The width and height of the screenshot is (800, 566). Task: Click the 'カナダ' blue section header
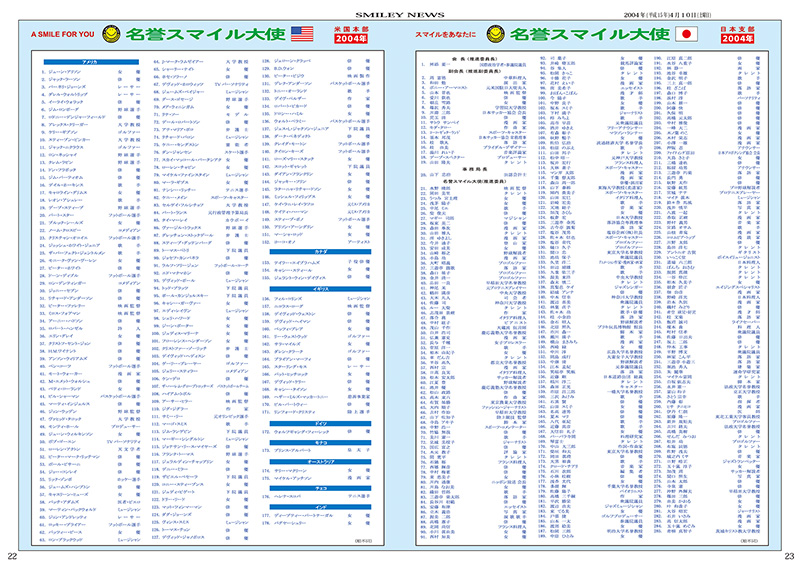click(320, 252)
